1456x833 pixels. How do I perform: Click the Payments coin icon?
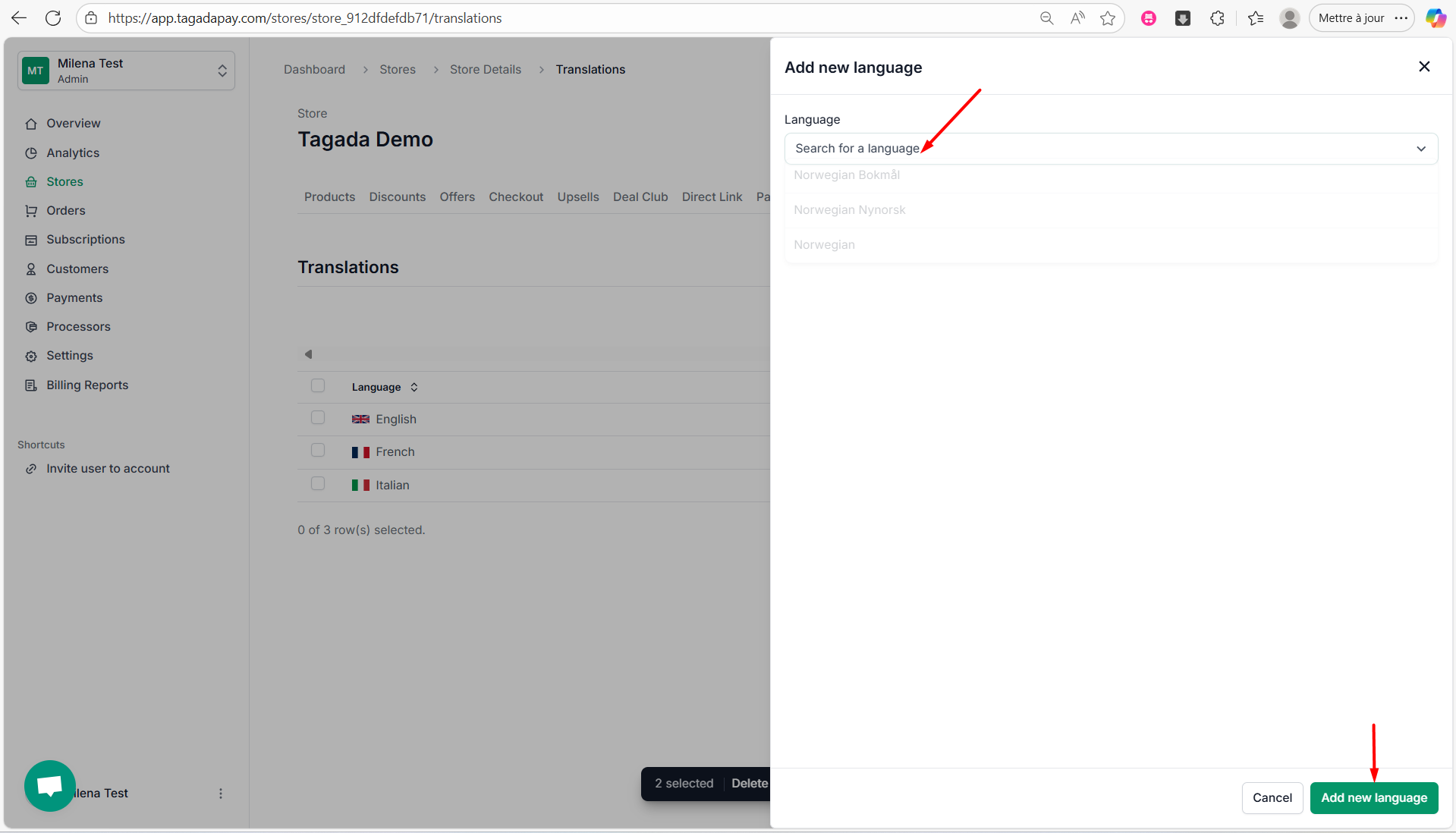(31, 298)
